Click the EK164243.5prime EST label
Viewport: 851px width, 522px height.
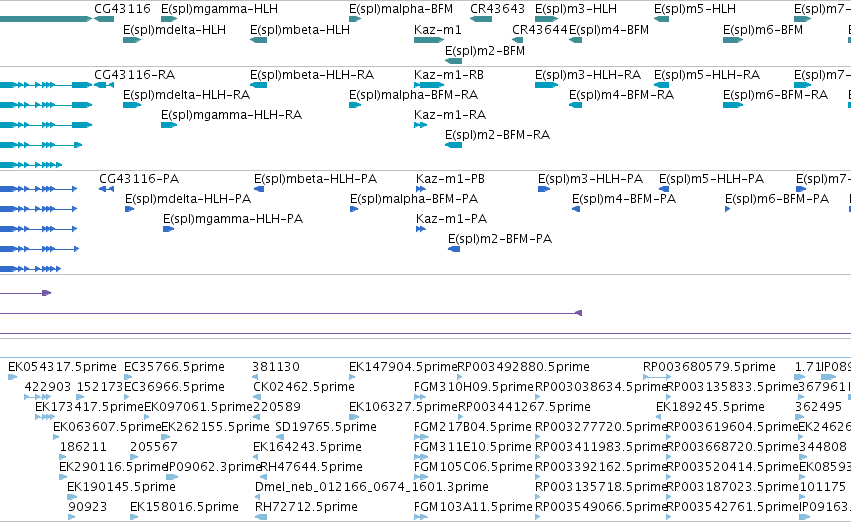[x=307, y=448]
